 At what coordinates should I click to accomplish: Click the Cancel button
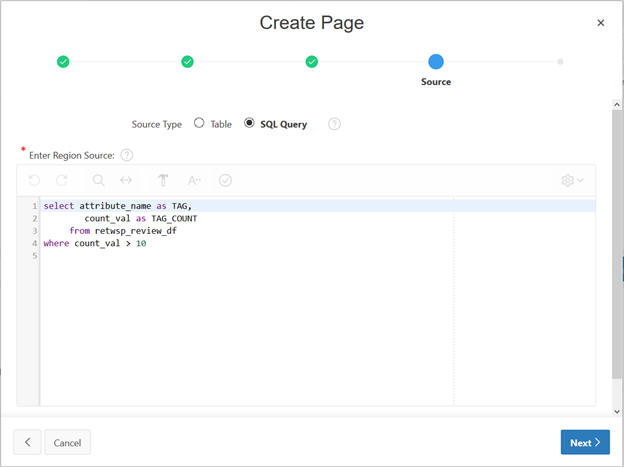pos(67,442)
